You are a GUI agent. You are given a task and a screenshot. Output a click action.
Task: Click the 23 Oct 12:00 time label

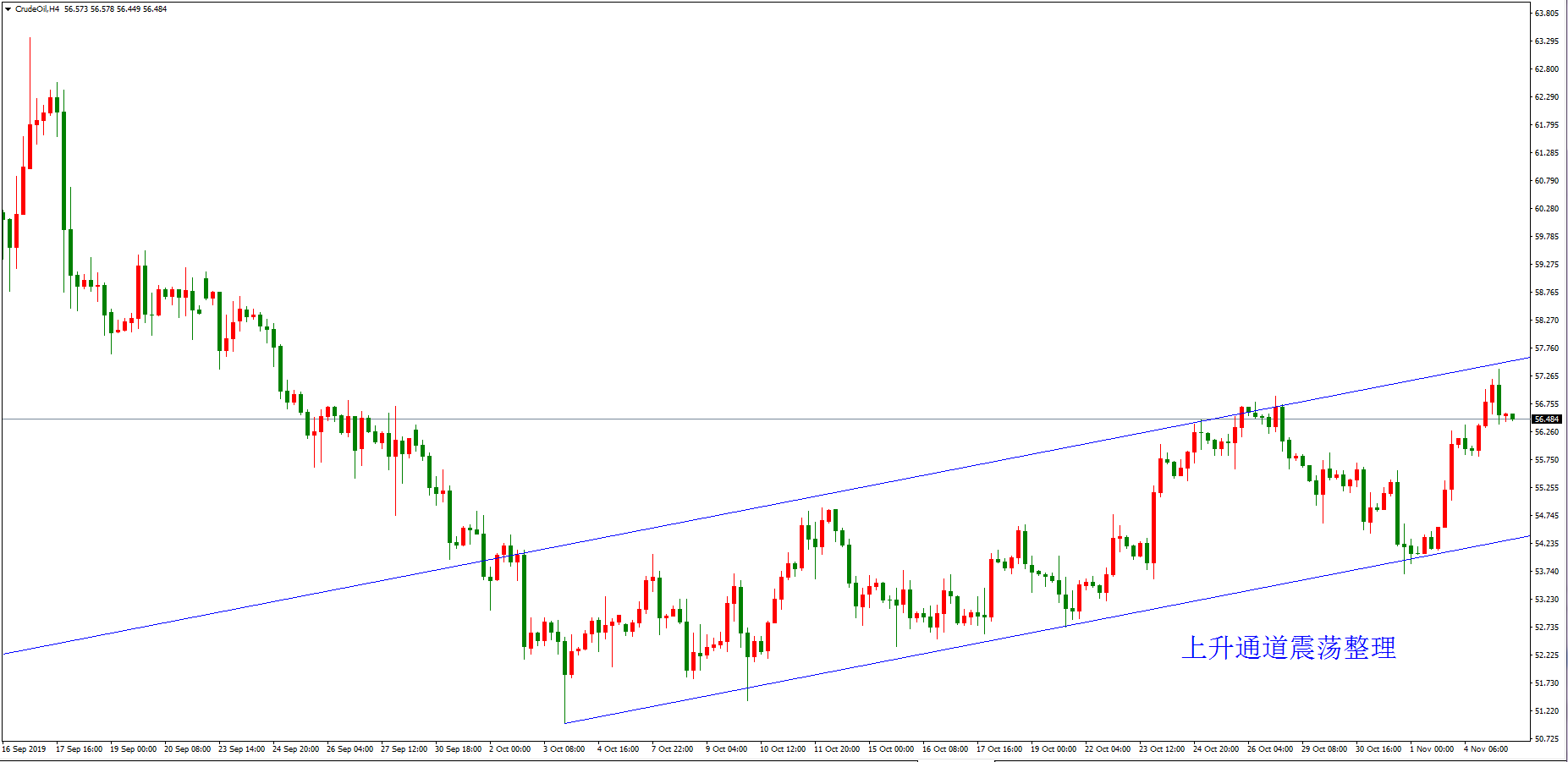(x=1162, y=749)
